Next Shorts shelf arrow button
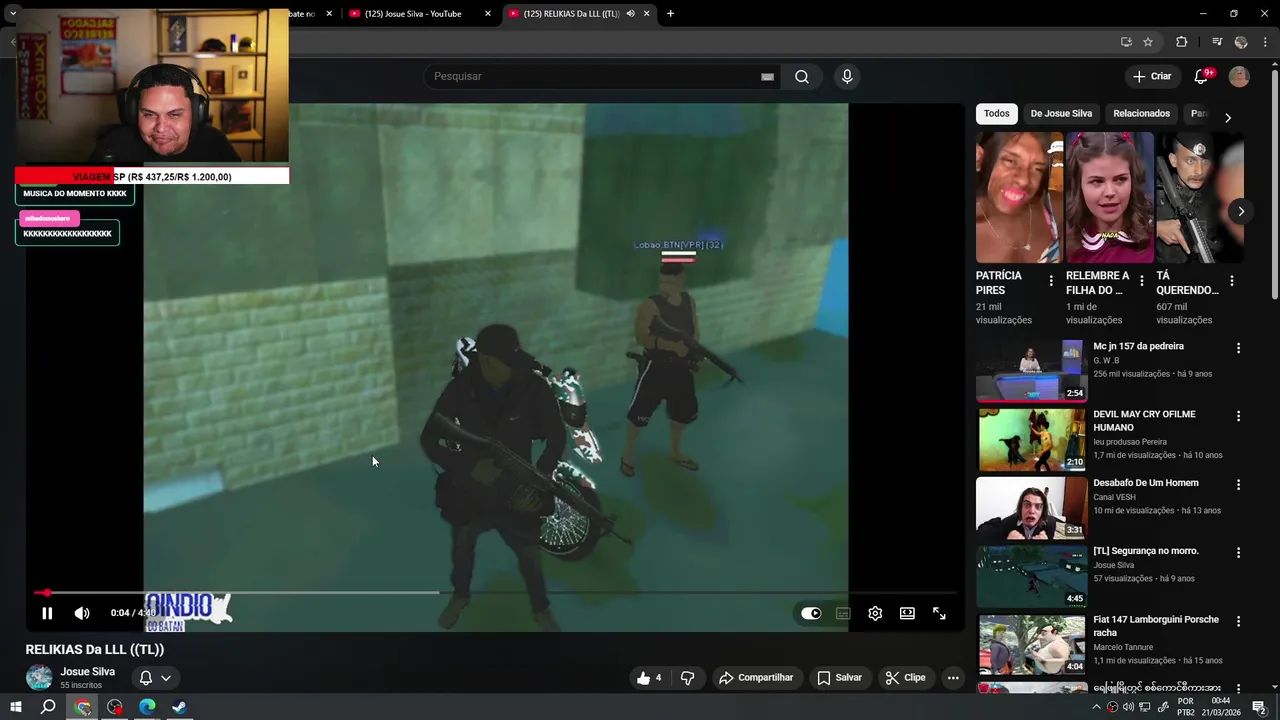This screenshot has height=720, width=1280. pyautogui.click(x=1241, y=211)
